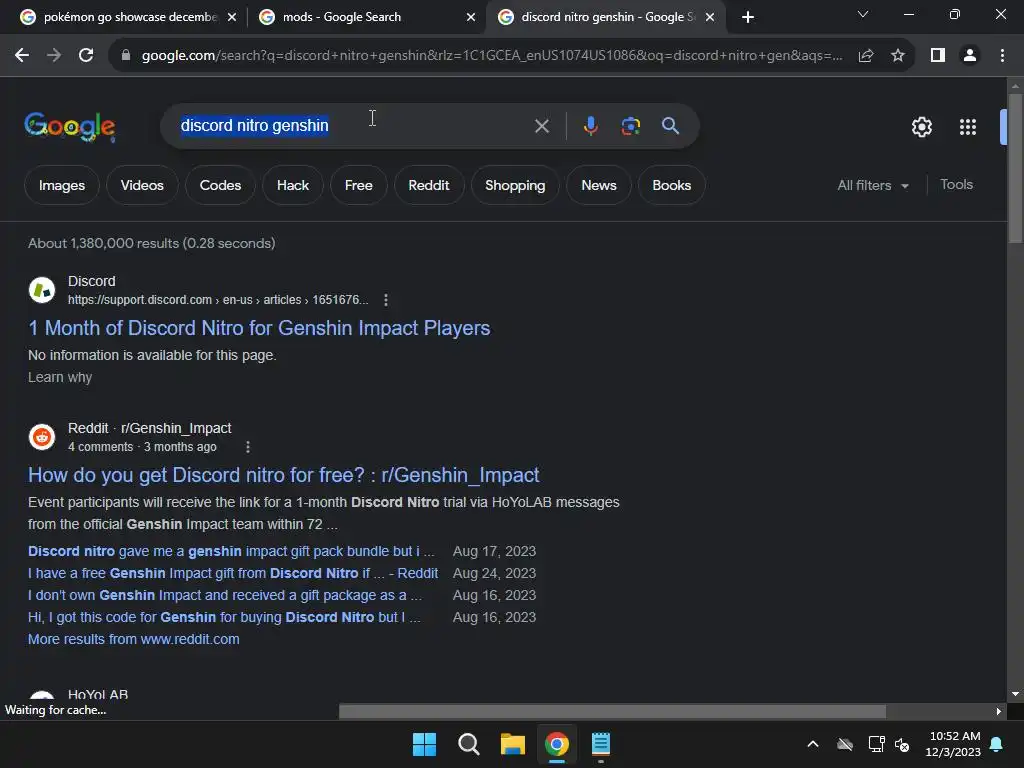Open File Explorer from taskbar
Screen dimensions: 1024x768
[x=513, y=744]
